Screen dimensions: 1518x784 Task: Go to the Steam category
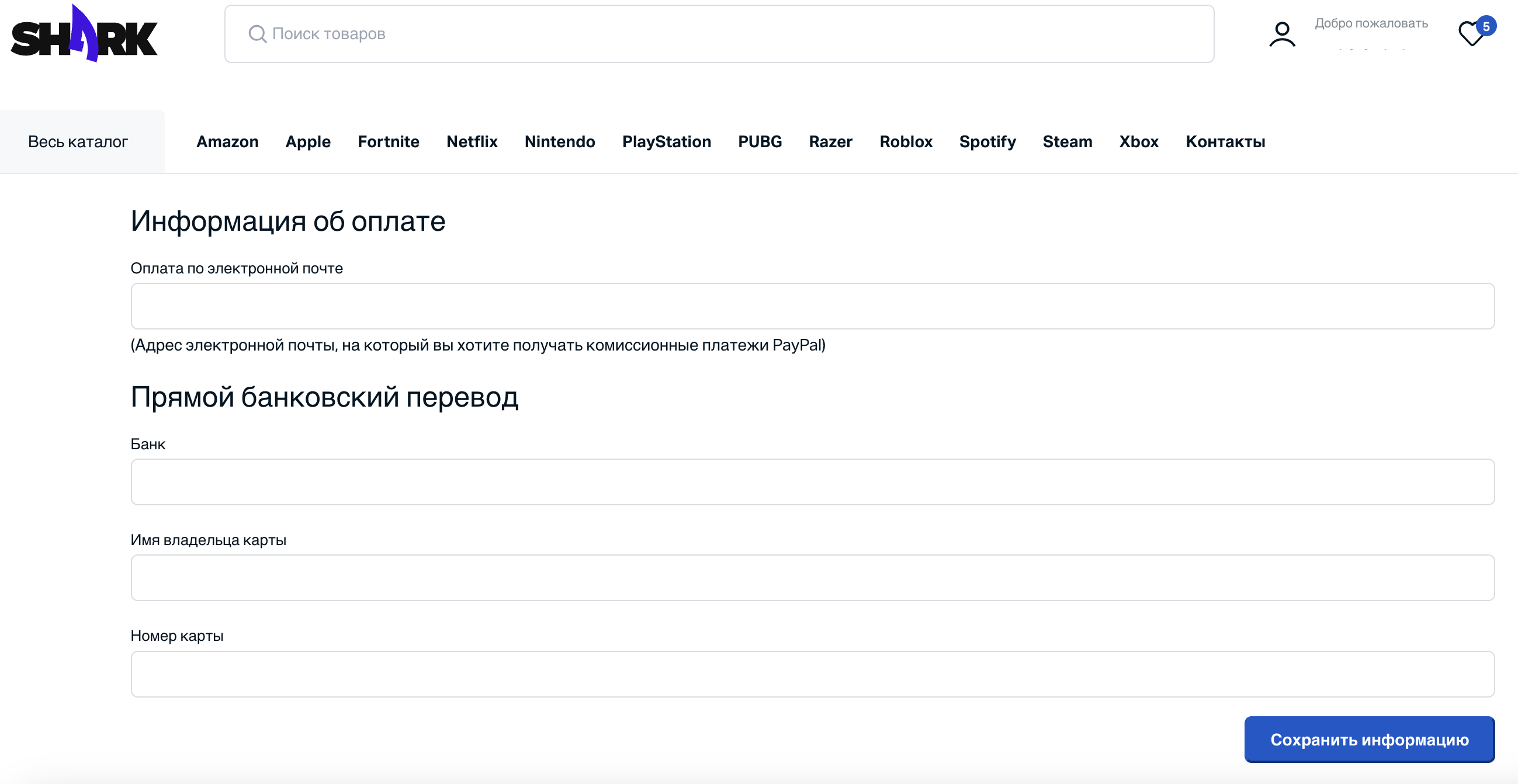coord(1066,142)
